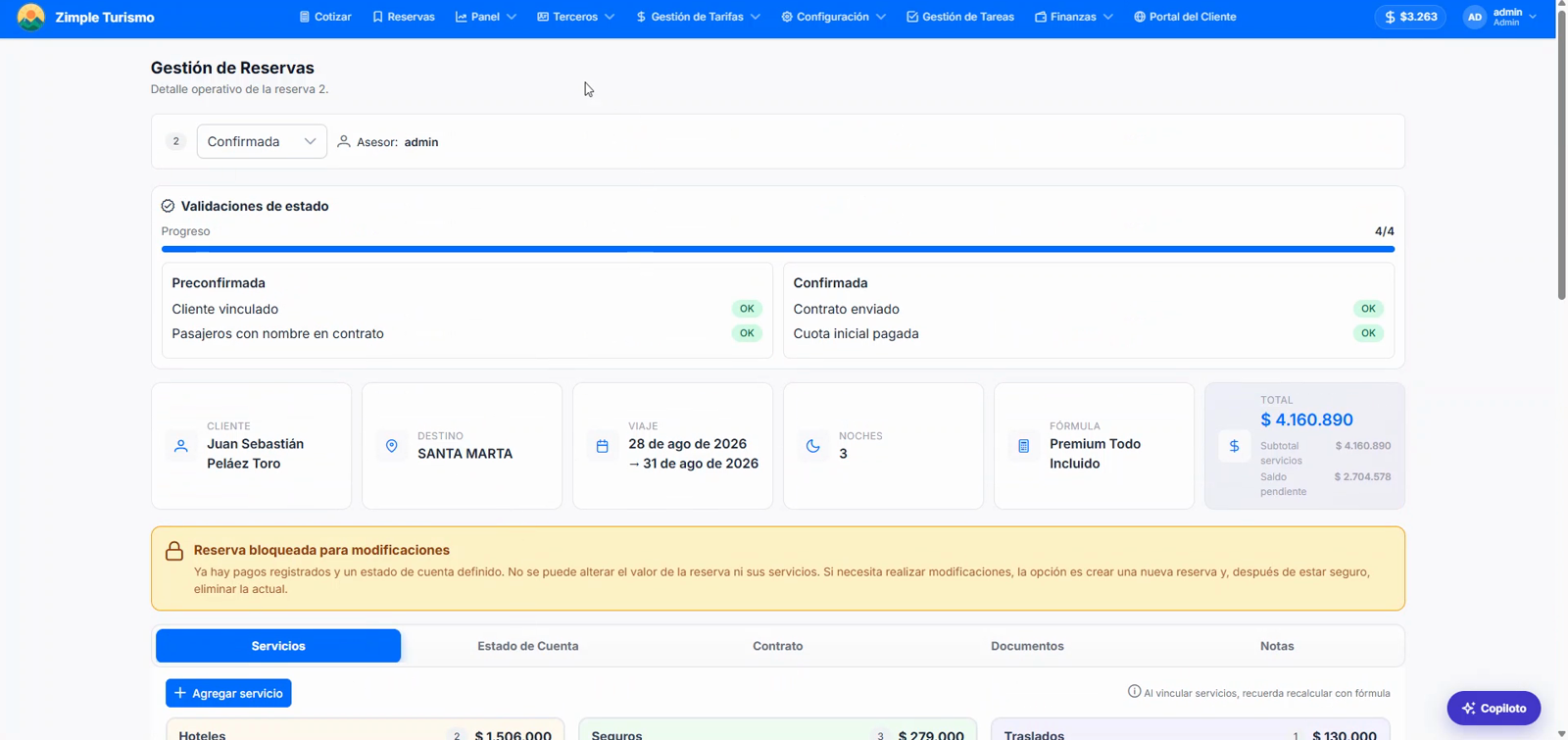This screenshot has width=1568, height=740.
Task: Click client name Juan Sebastián Peláez Toro
Action: click(255, 454)
